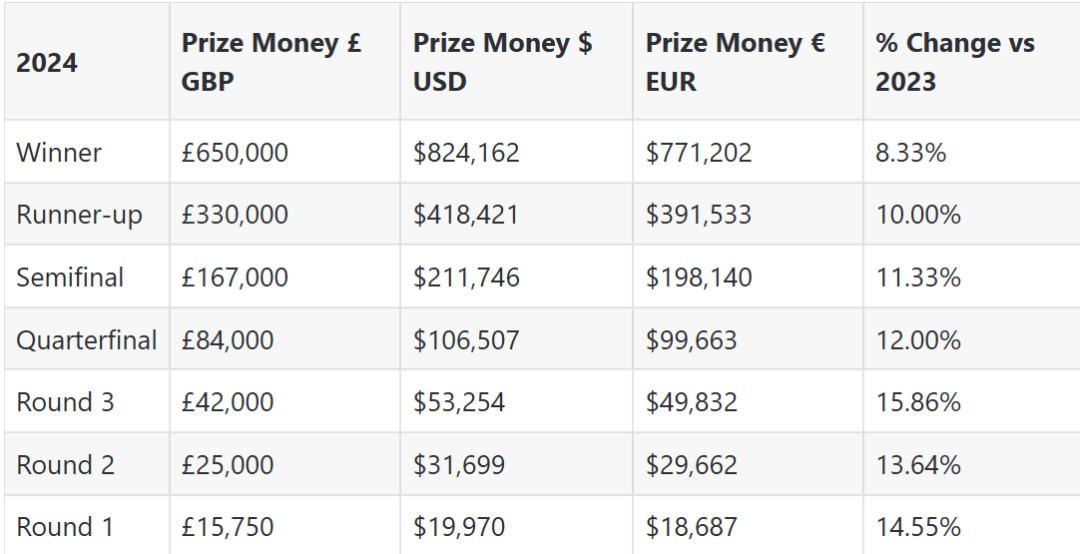This screenshot has height=554, width=1080.
Task: Select the $53,254 cell
Action: point(459,402)
